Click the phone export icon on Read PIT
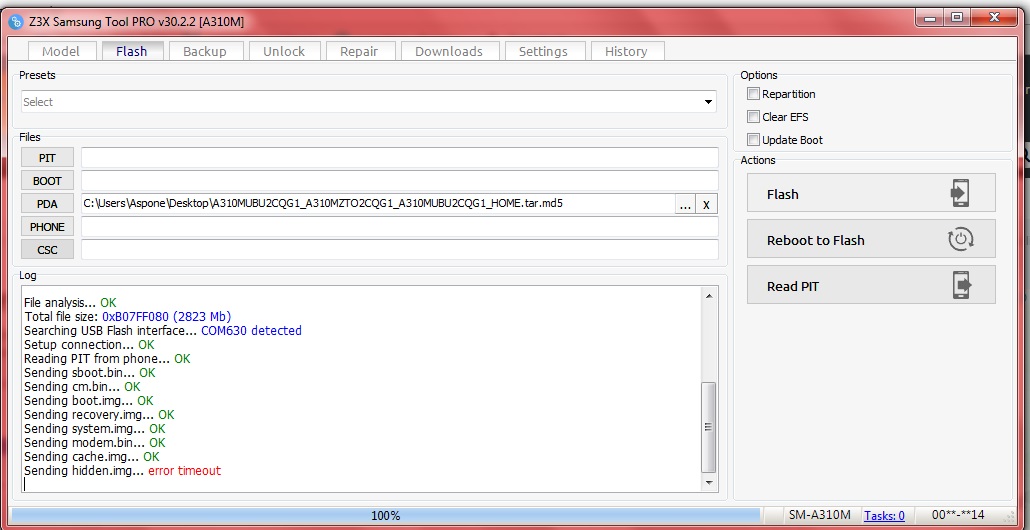 pos(961,285)
